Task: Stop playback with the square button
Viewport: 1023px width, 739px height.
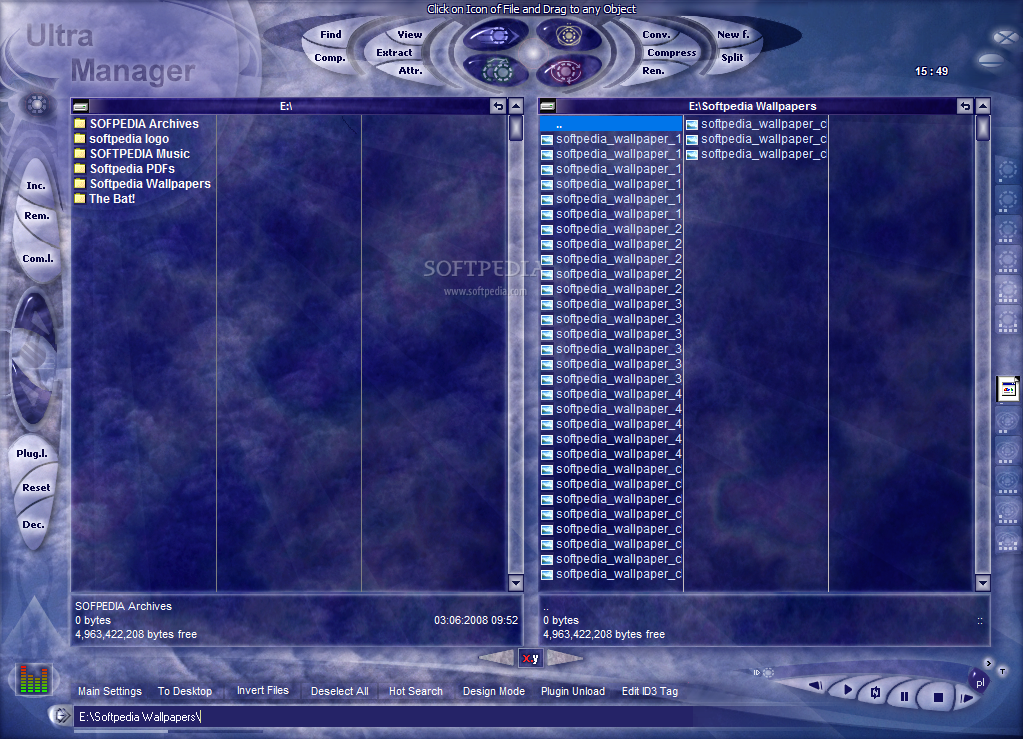Action: (x=938, y=697)
